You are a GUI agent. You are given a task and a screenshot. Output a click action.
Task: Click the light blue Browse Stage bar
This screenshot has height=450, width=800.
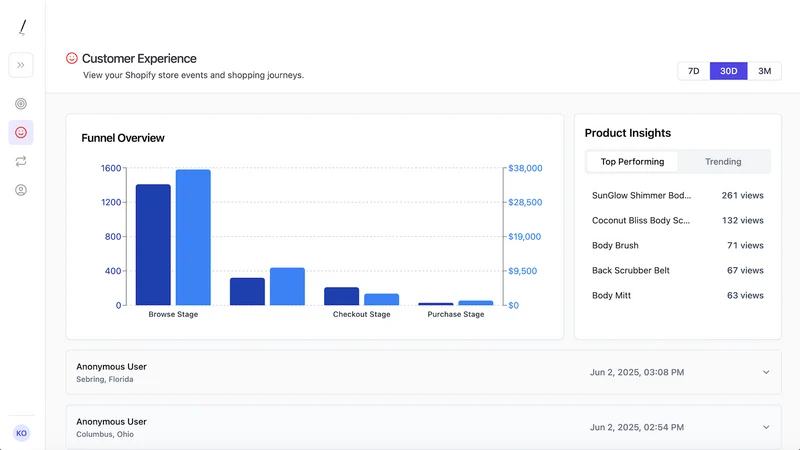click(x=193, y=237)
